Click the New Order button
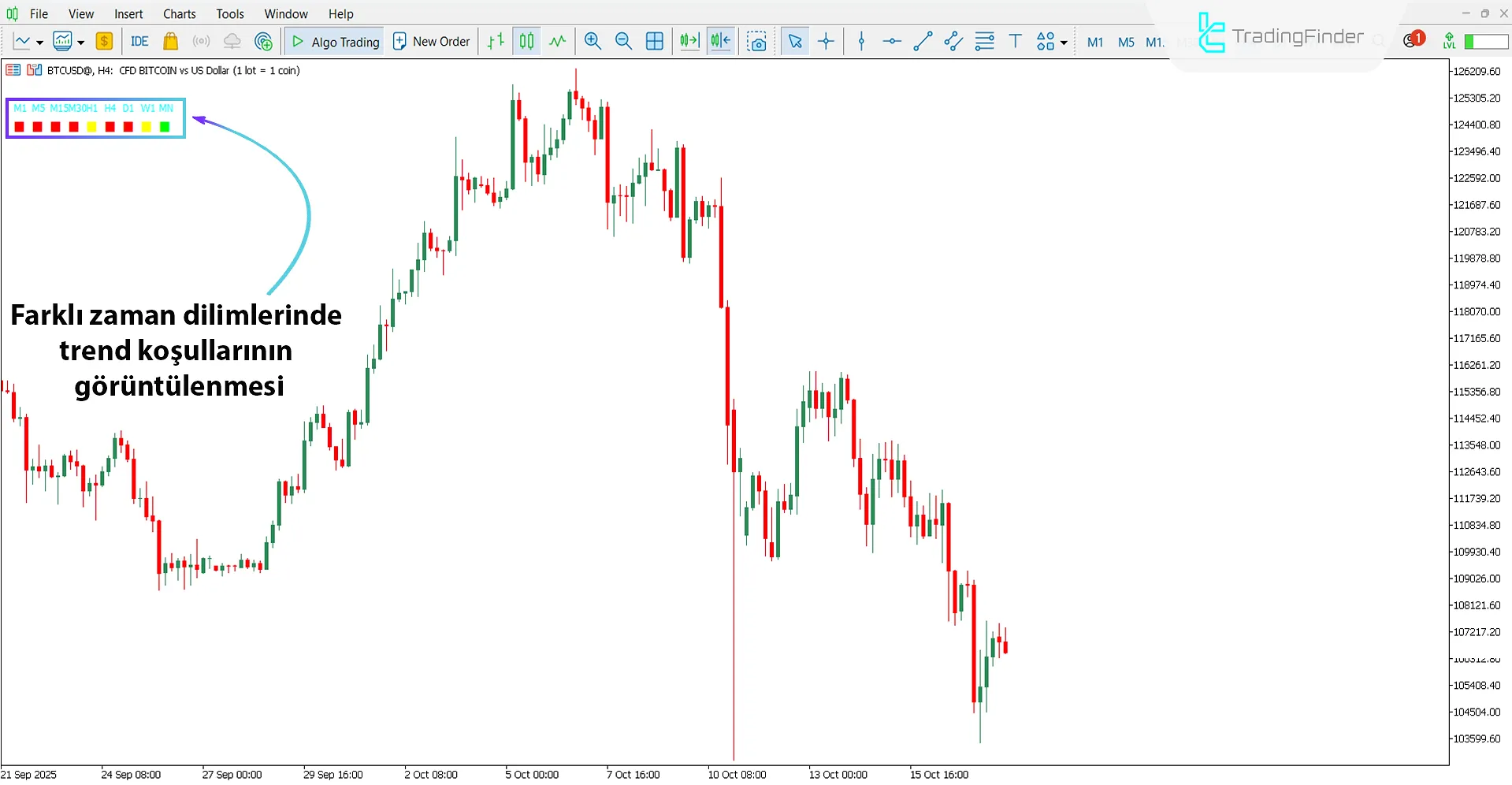1512x785 pixels. coord(431,42)
